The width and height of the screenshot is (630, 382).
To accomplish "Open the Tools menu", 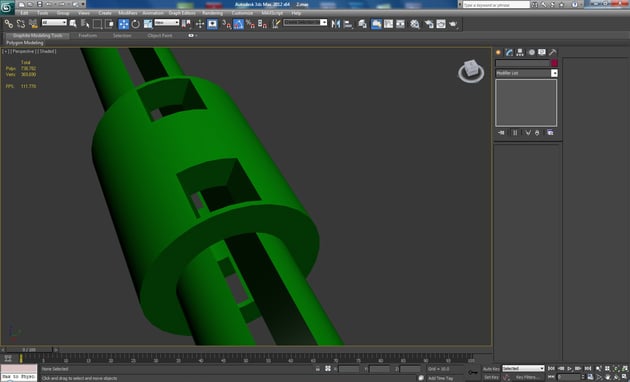I will coord(42,13).
